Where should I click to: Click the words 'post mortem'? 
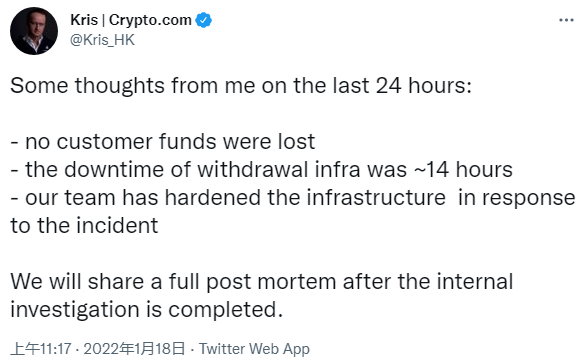(x=271, y=283)
